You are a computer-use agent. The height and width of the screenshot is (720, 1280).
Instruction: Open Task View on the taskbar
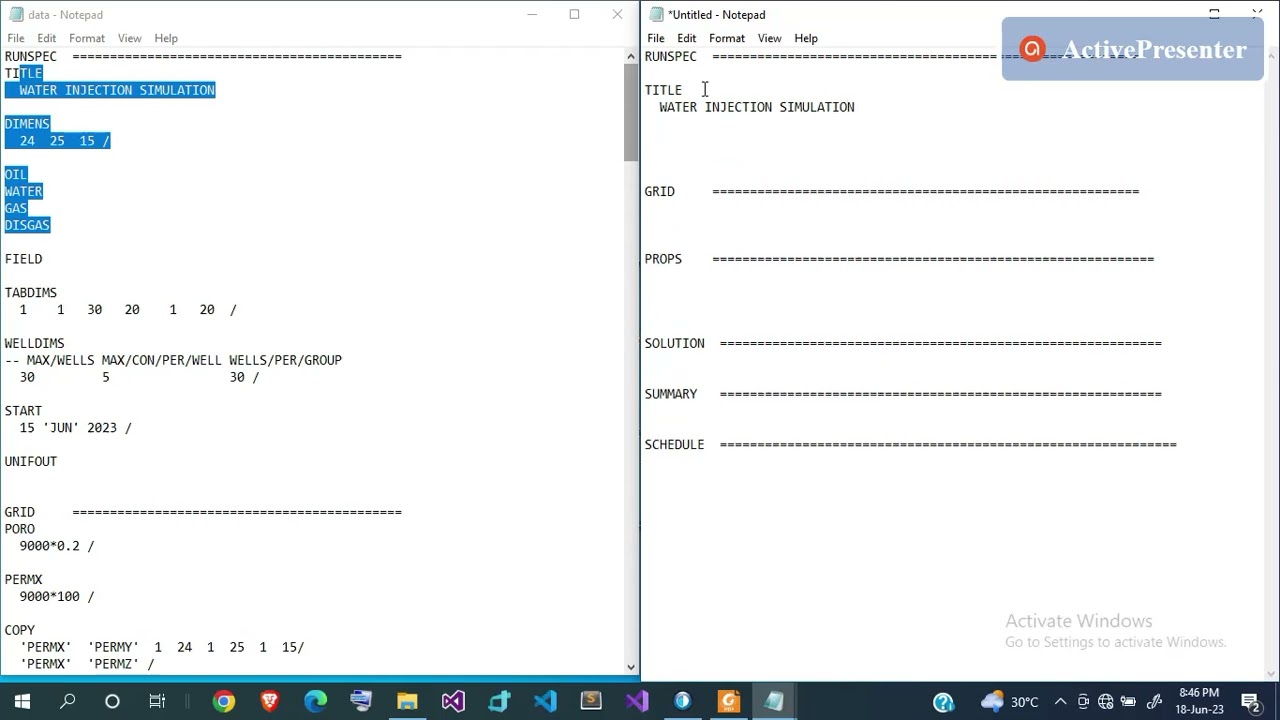[x=158, y=702]
